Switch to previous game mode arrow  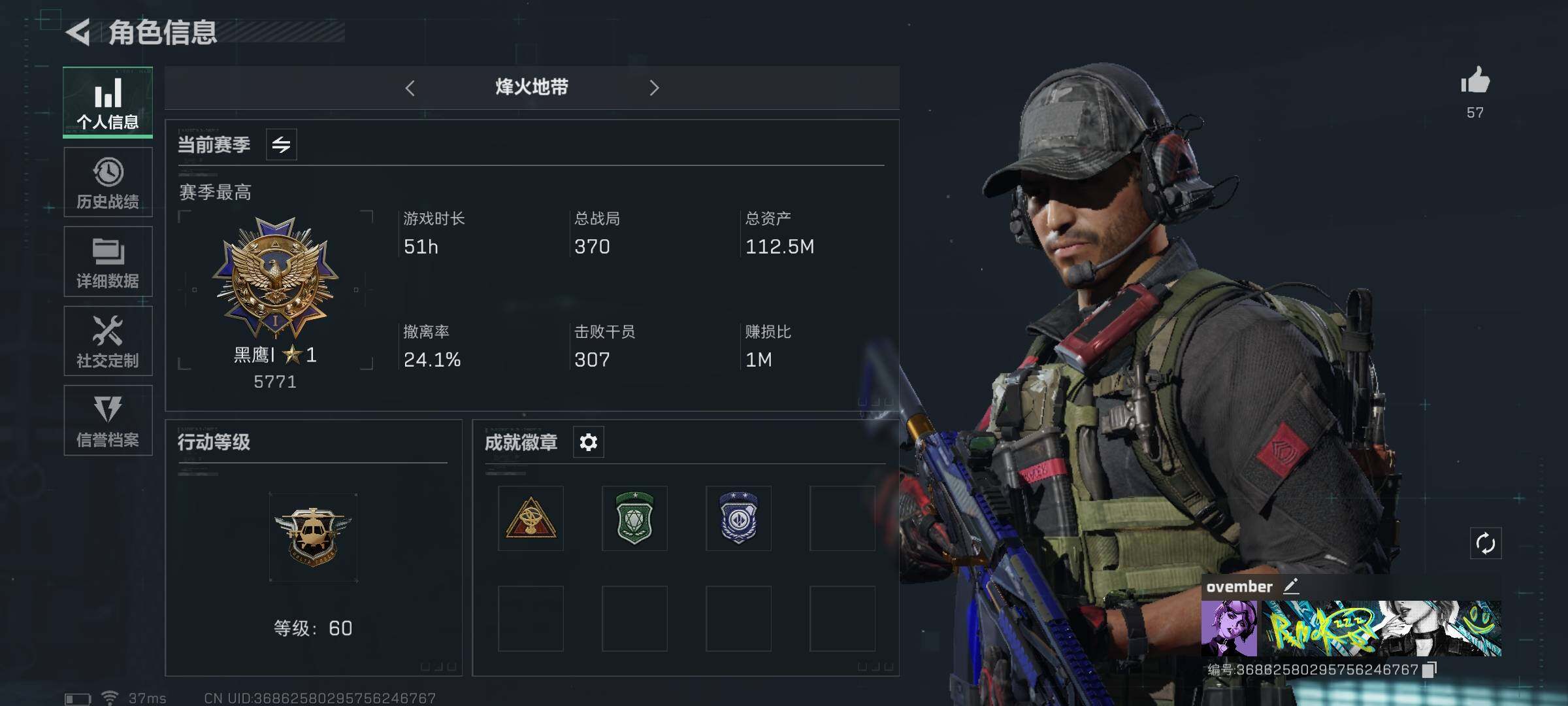coord(410,88)
